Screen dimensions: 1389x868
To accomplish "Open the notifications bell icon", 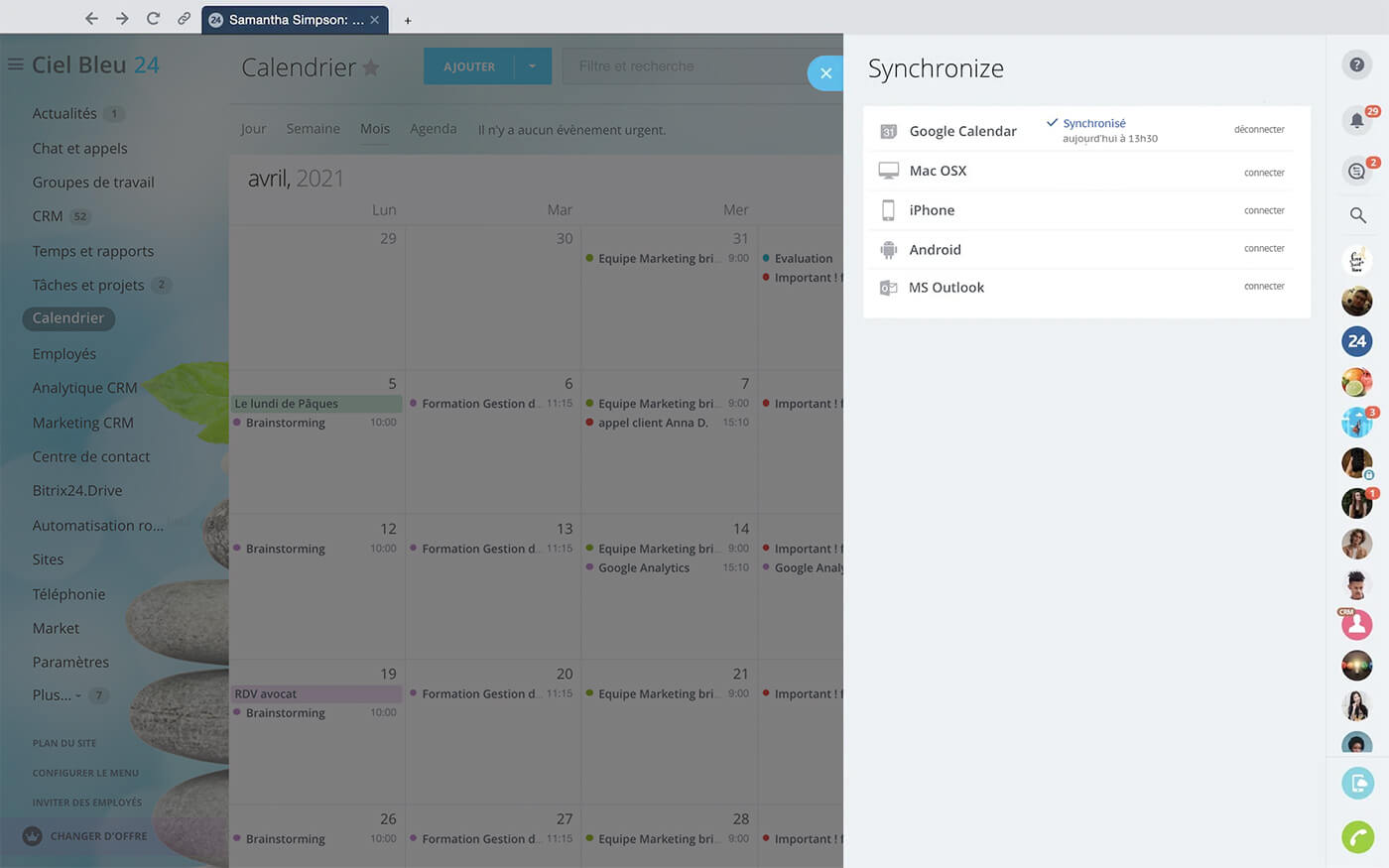I will [1356, 120].
